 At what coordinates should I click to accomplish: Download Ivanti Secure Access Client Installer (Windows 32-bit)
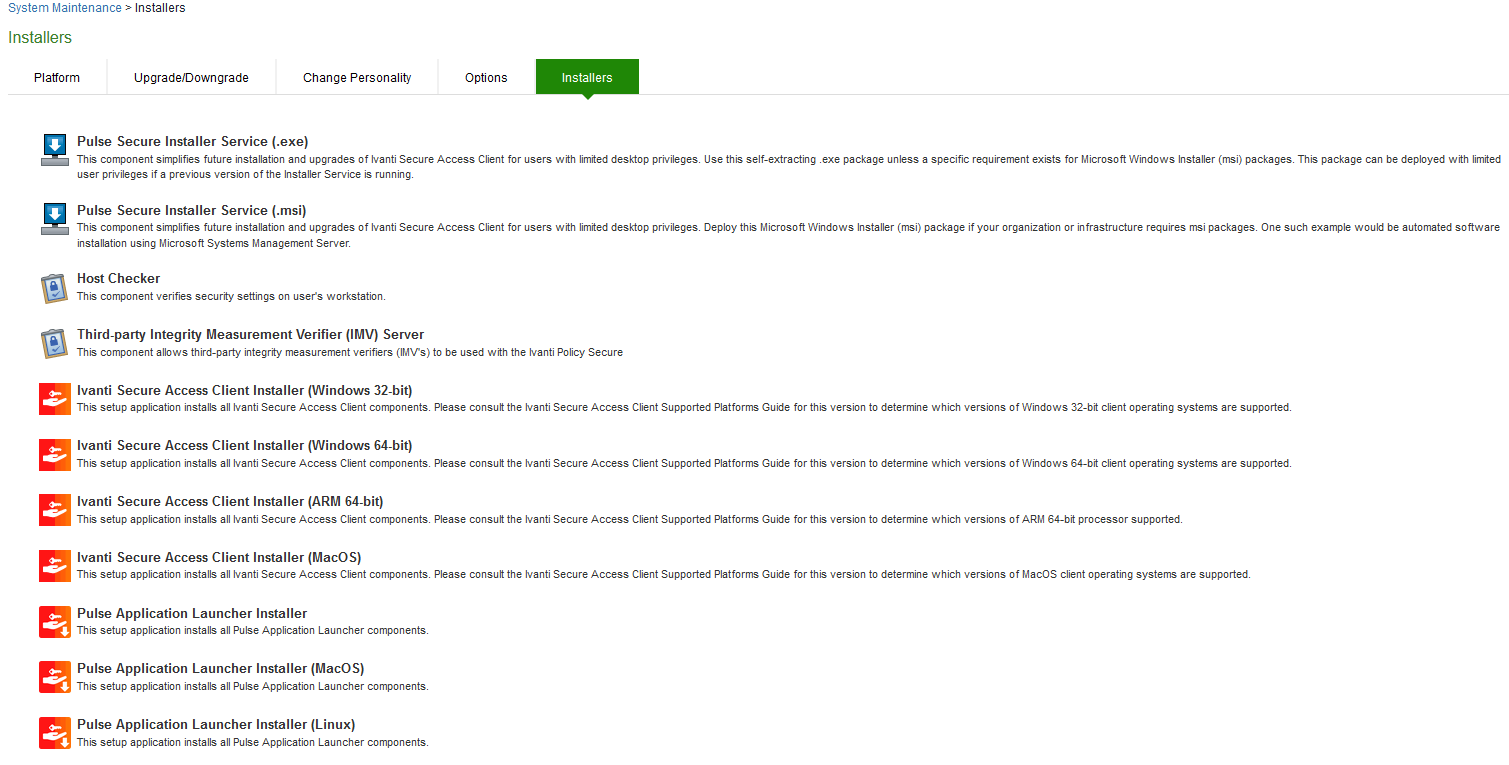point(245,390)
